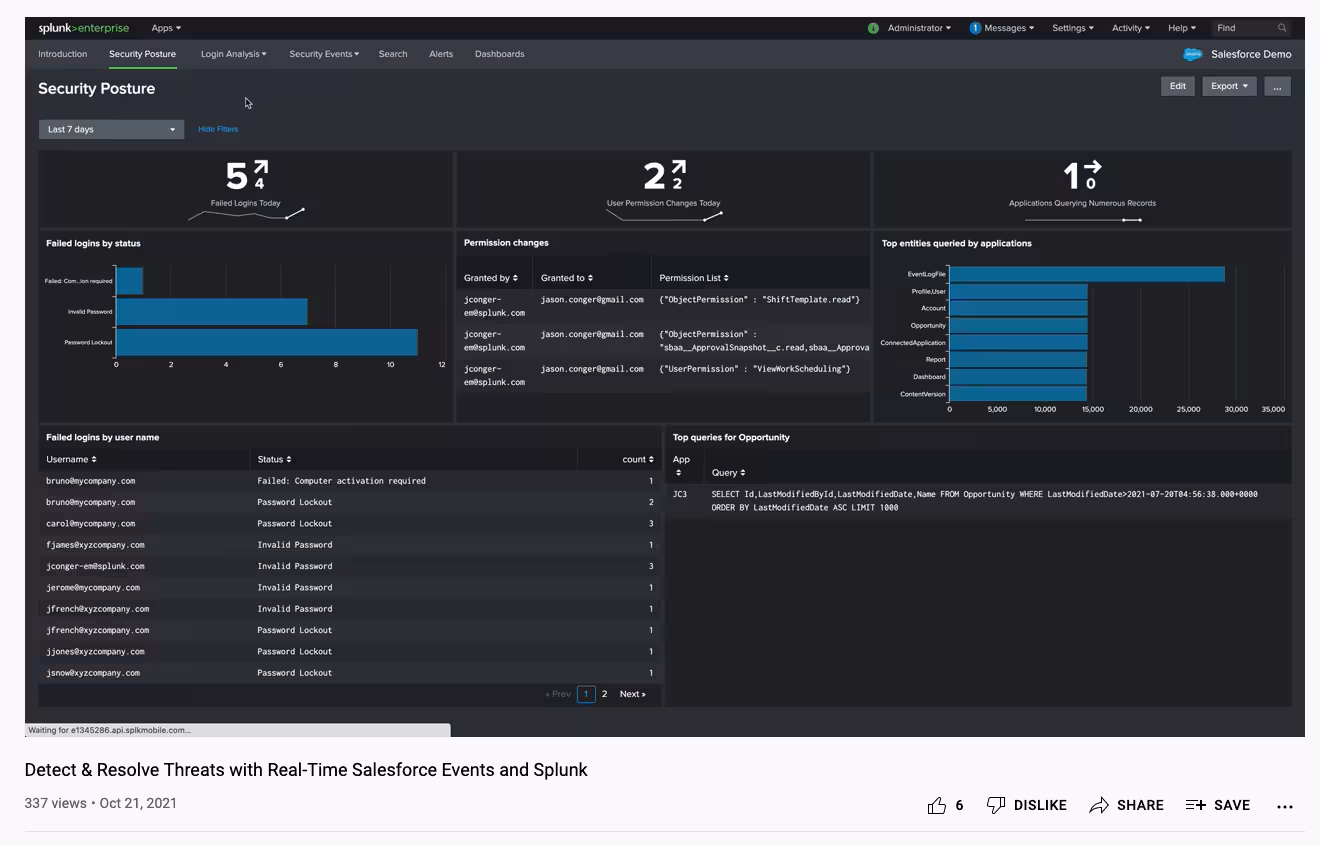Click the thumbs up like icon
The height and width of the screenshot is (846, 1320).
coord(937,805)
